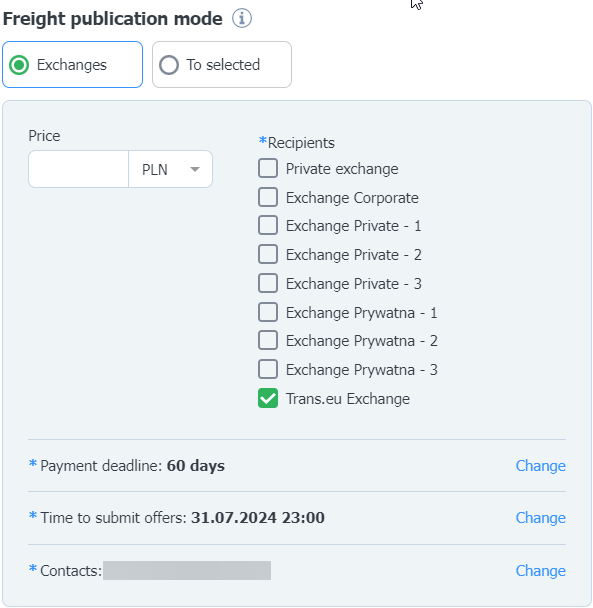Screen dimensions: 593x608
Task: Select the Exchanges radio option
Action: pos(73,65)
